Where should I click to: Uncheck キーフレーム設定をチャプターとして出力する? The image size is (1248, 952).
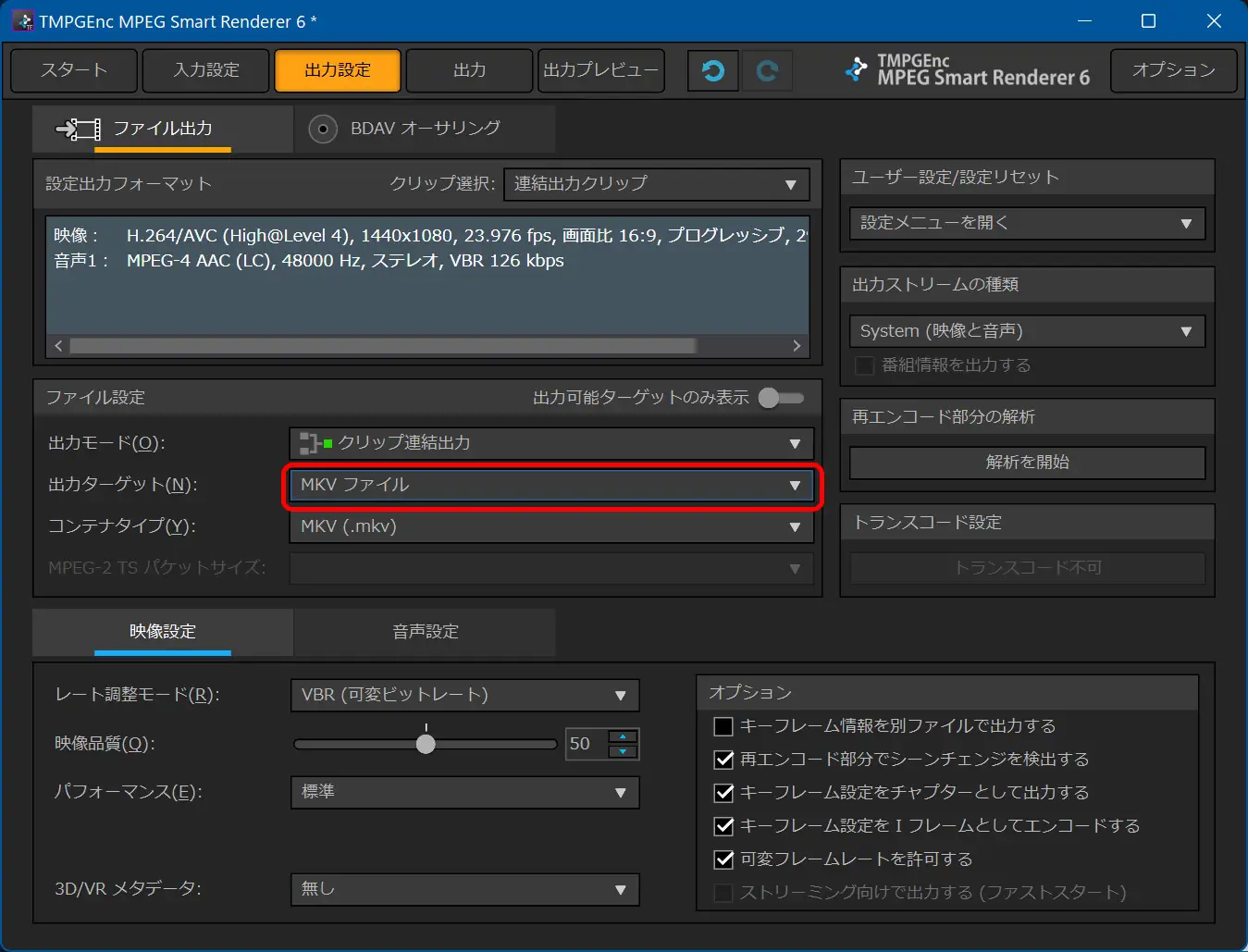pos(723,793)
